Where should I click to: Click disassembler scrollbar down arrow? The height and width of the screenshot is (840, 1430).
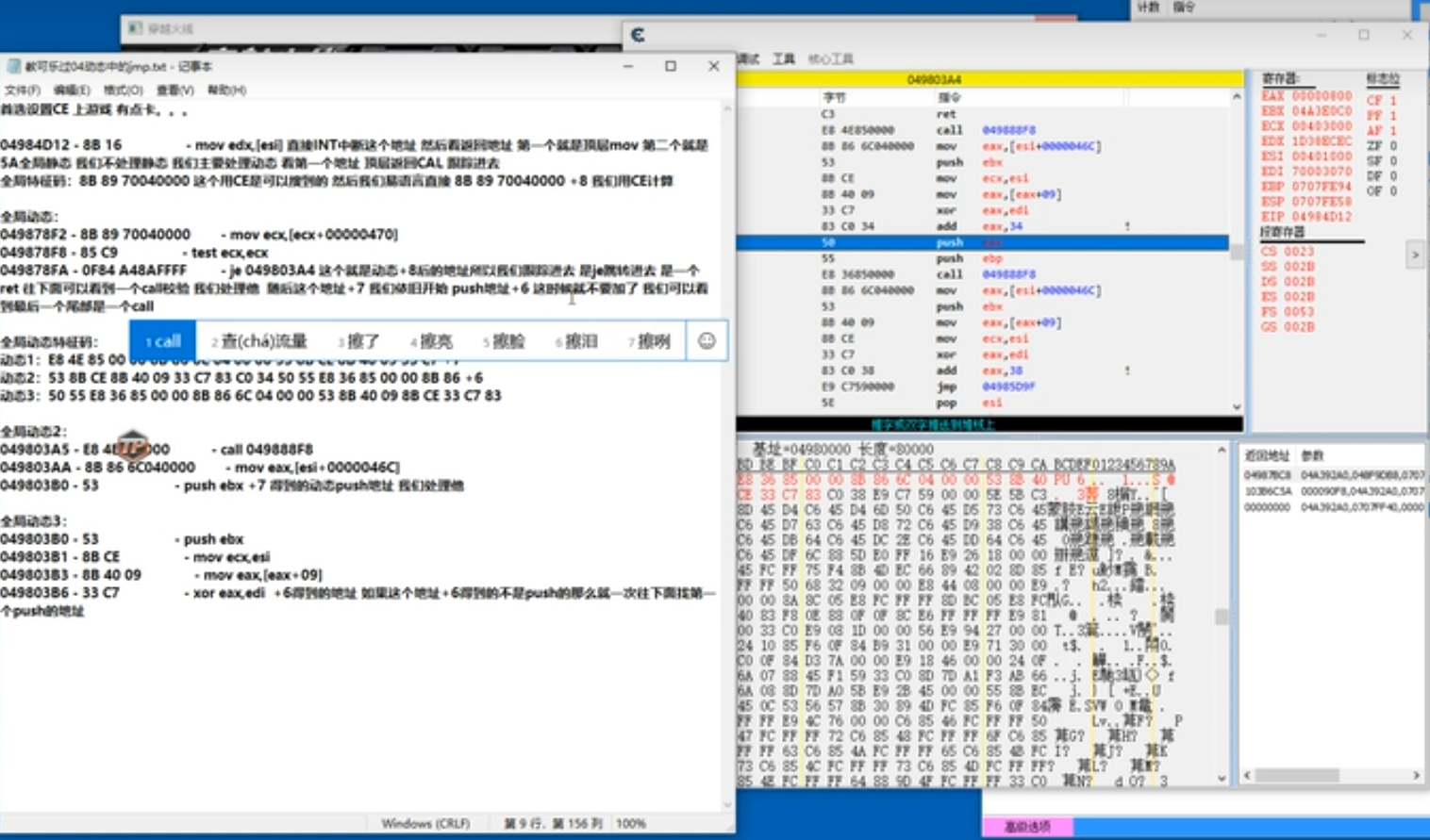[x=1237, y=406]
